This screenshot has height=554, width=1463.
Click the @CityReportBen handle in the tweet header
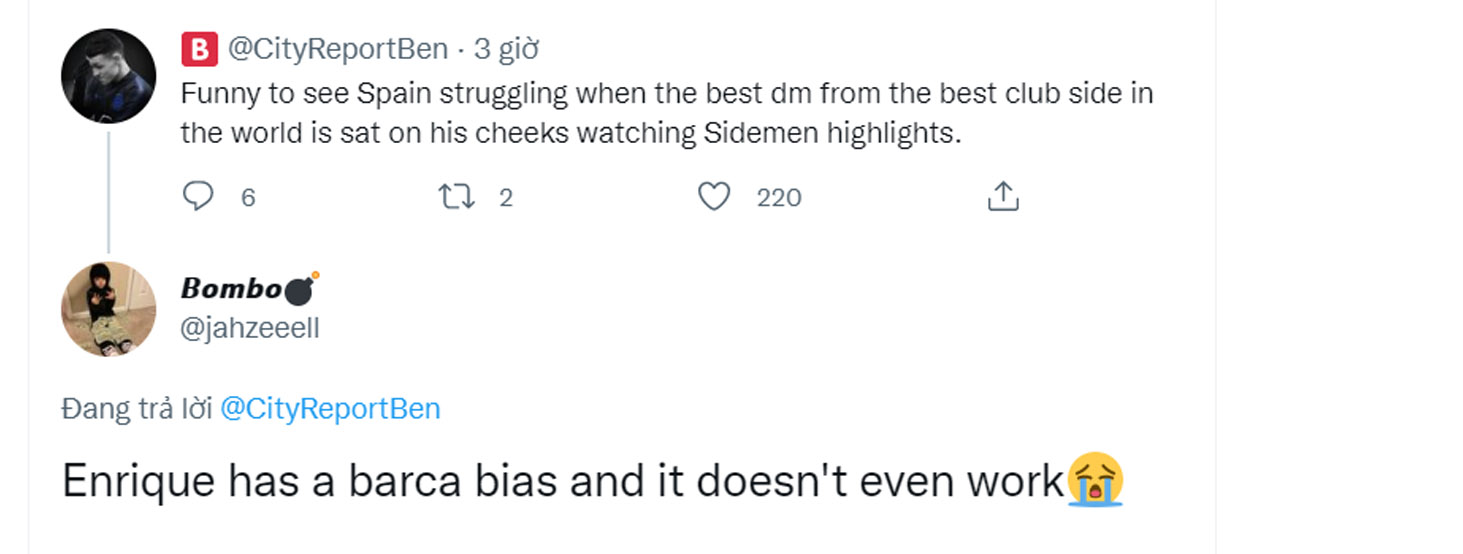(x=337, y=48)
